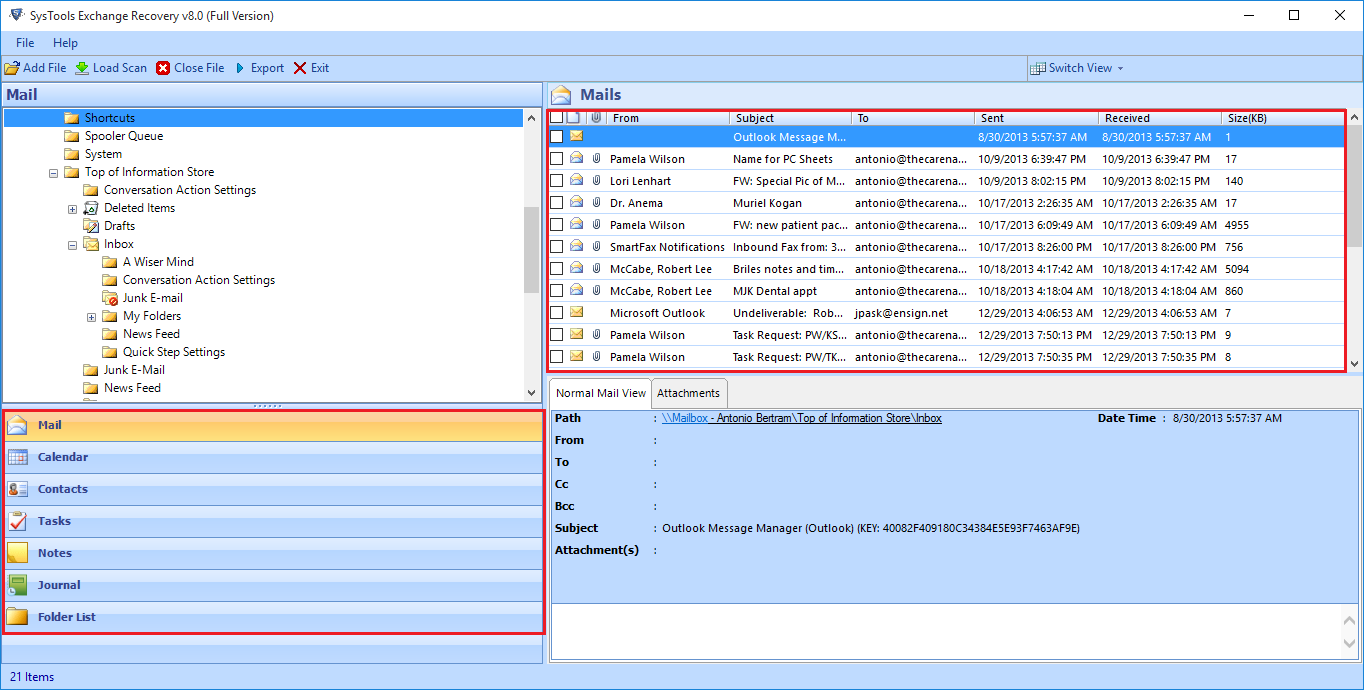Check the box for 'Briles notes and tim...'

click(x=556, y=269)
